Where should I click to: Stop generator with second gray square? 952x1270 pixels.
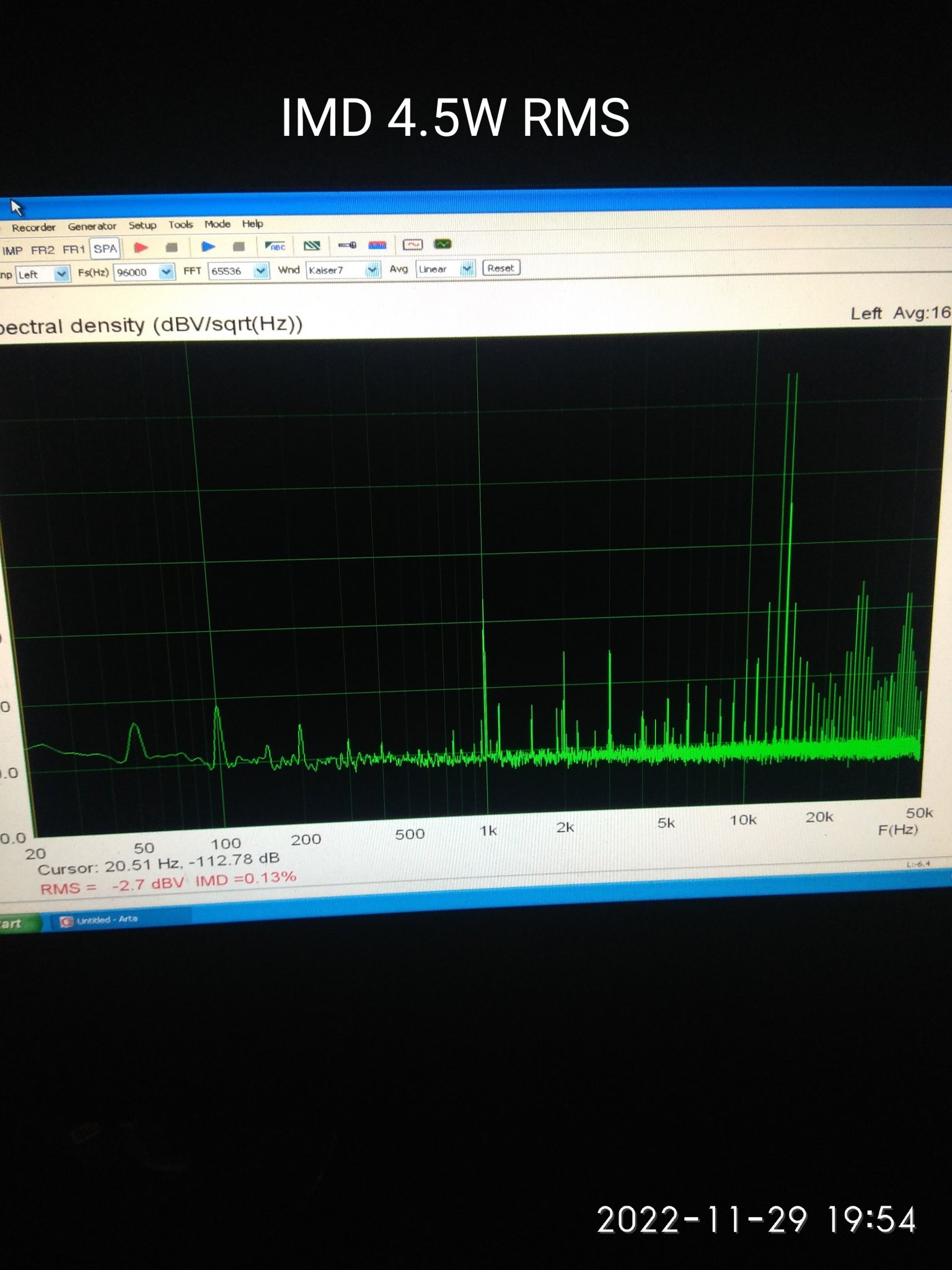[239, 246]
